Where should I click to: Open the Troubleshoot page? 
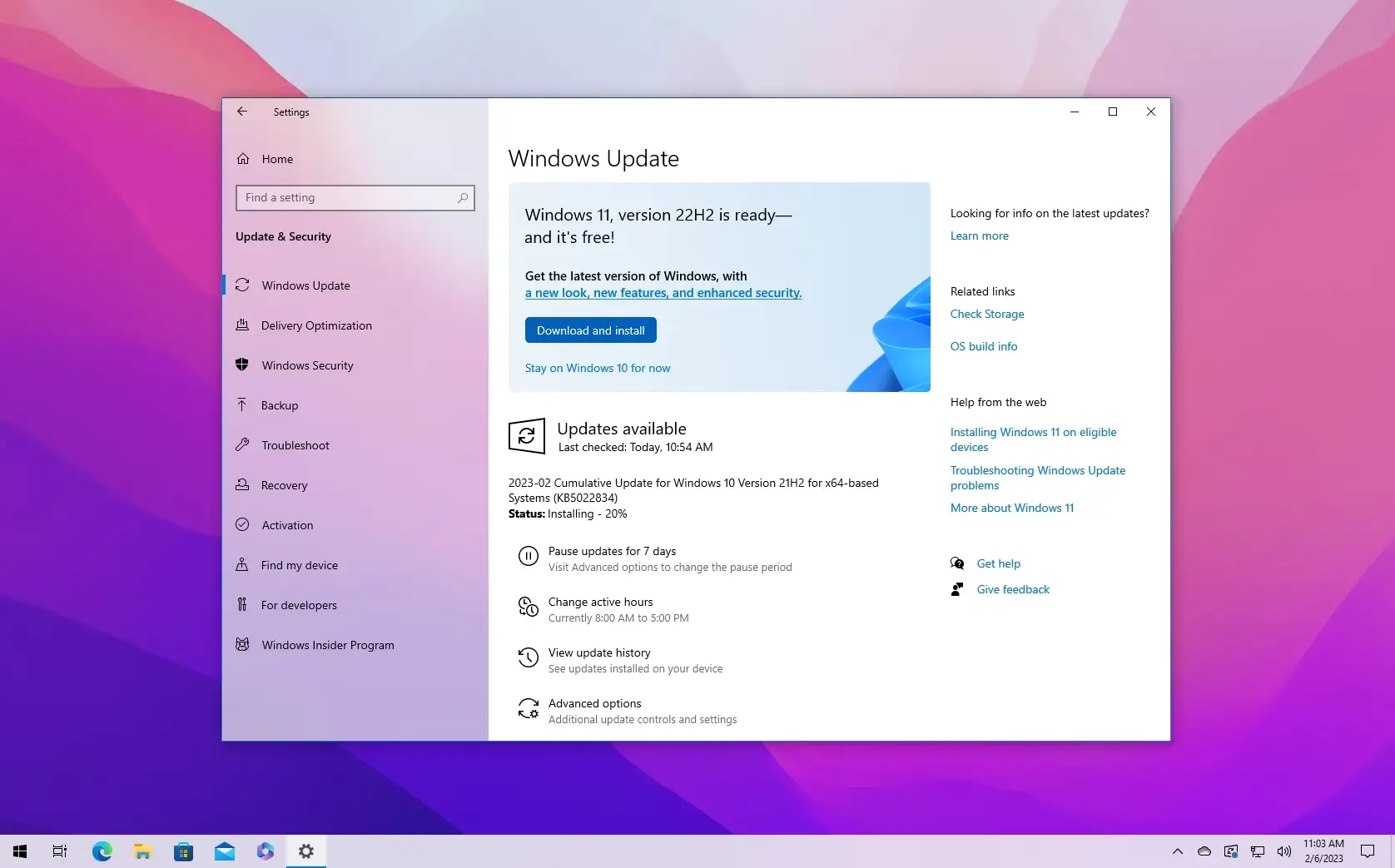355,445
